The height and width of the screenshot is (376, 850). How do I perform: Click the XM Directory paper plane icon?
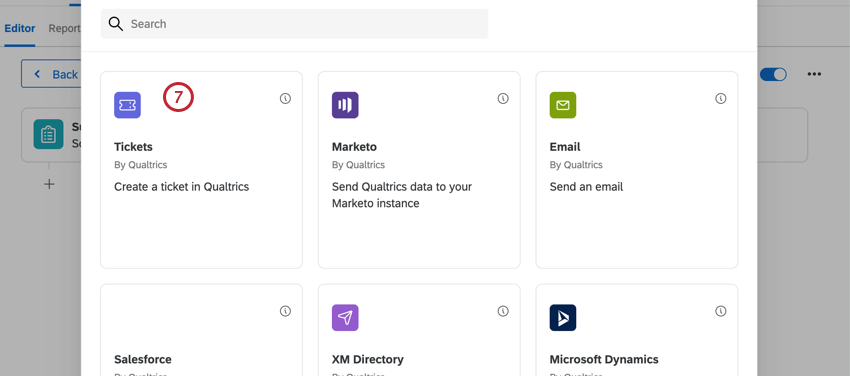coord(345,317)
